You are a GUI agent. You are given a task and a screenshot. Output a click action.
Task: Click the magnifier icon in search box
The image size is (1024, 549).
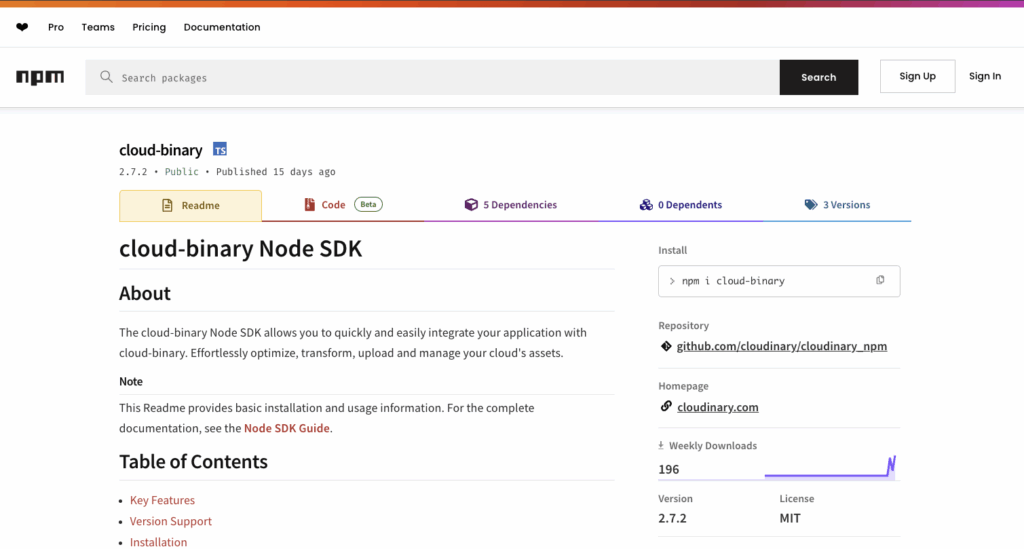pos(106,77)
